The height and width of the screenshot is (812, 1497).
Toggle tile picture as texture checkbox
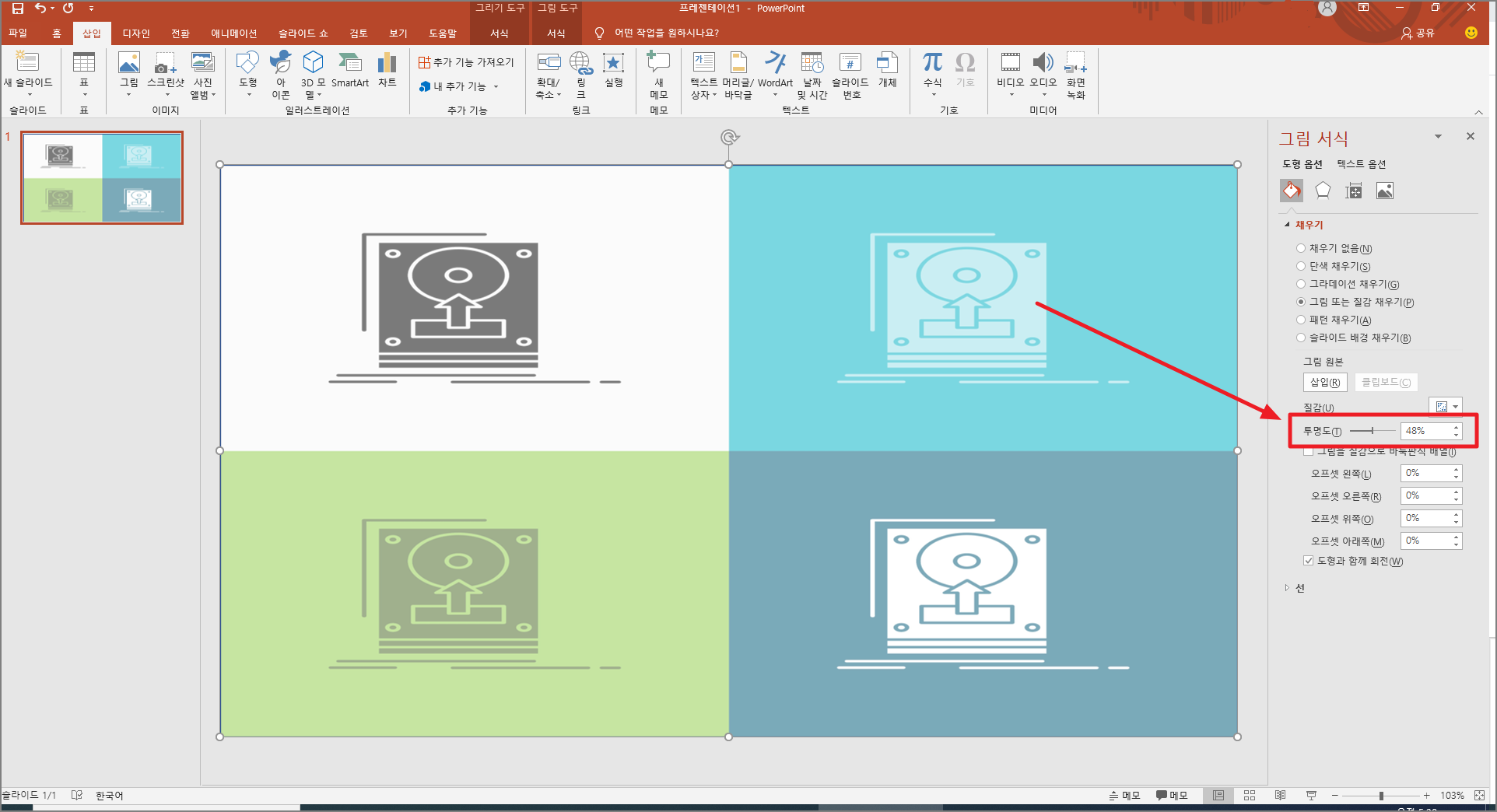point(1308,451)
